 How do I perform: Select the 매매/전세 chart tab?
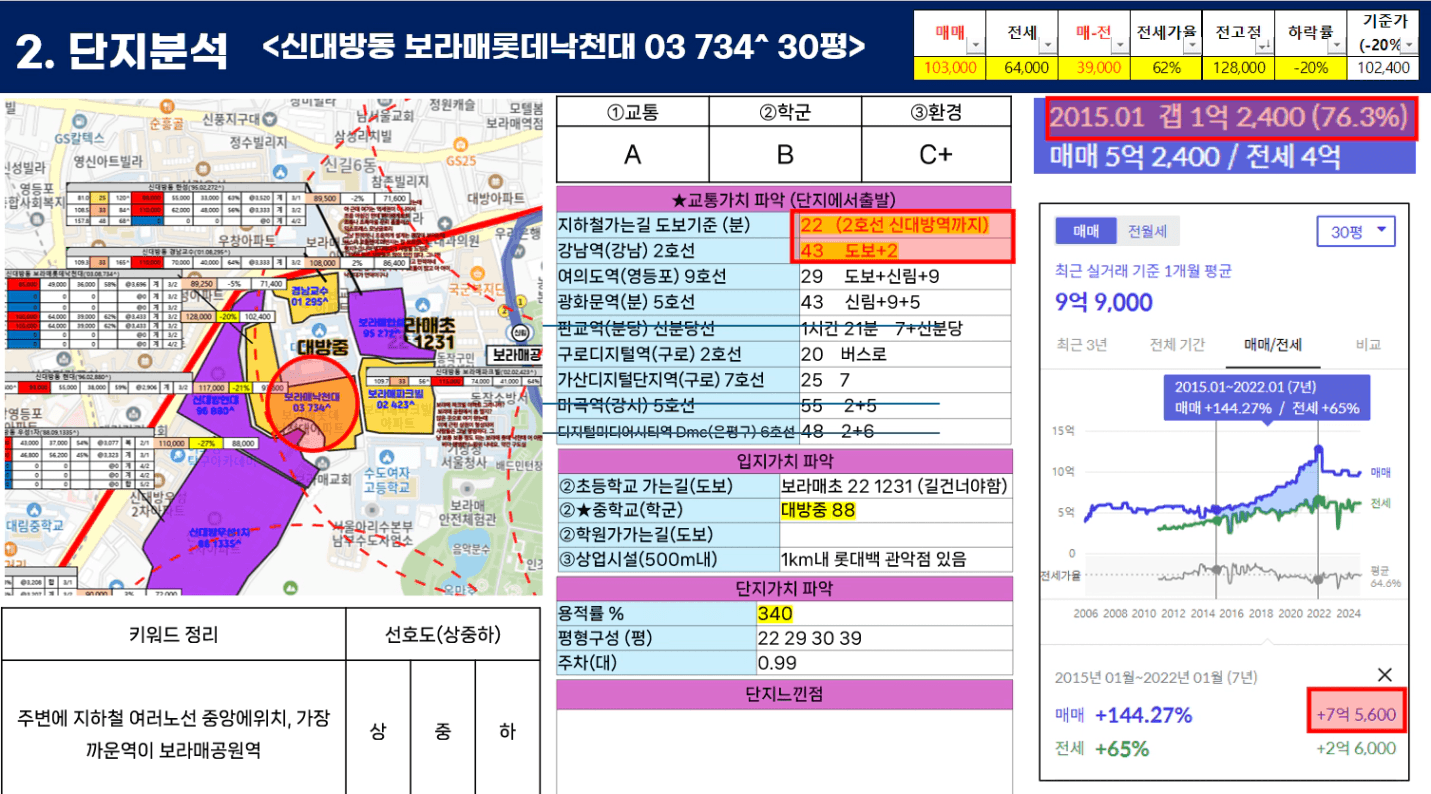(x=1273, y=344)
